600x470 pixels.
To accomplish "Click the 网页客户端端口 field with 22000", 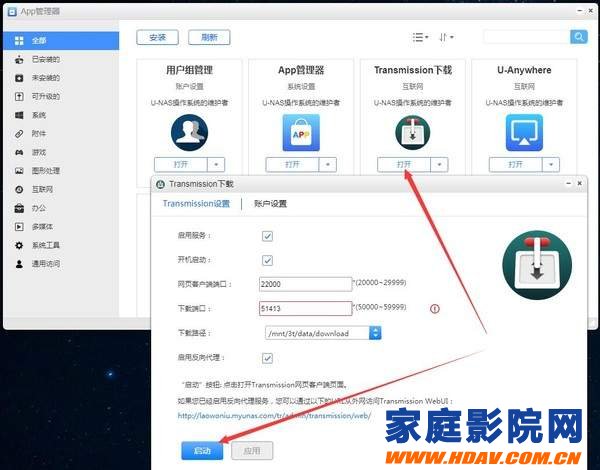I will 305,284.
